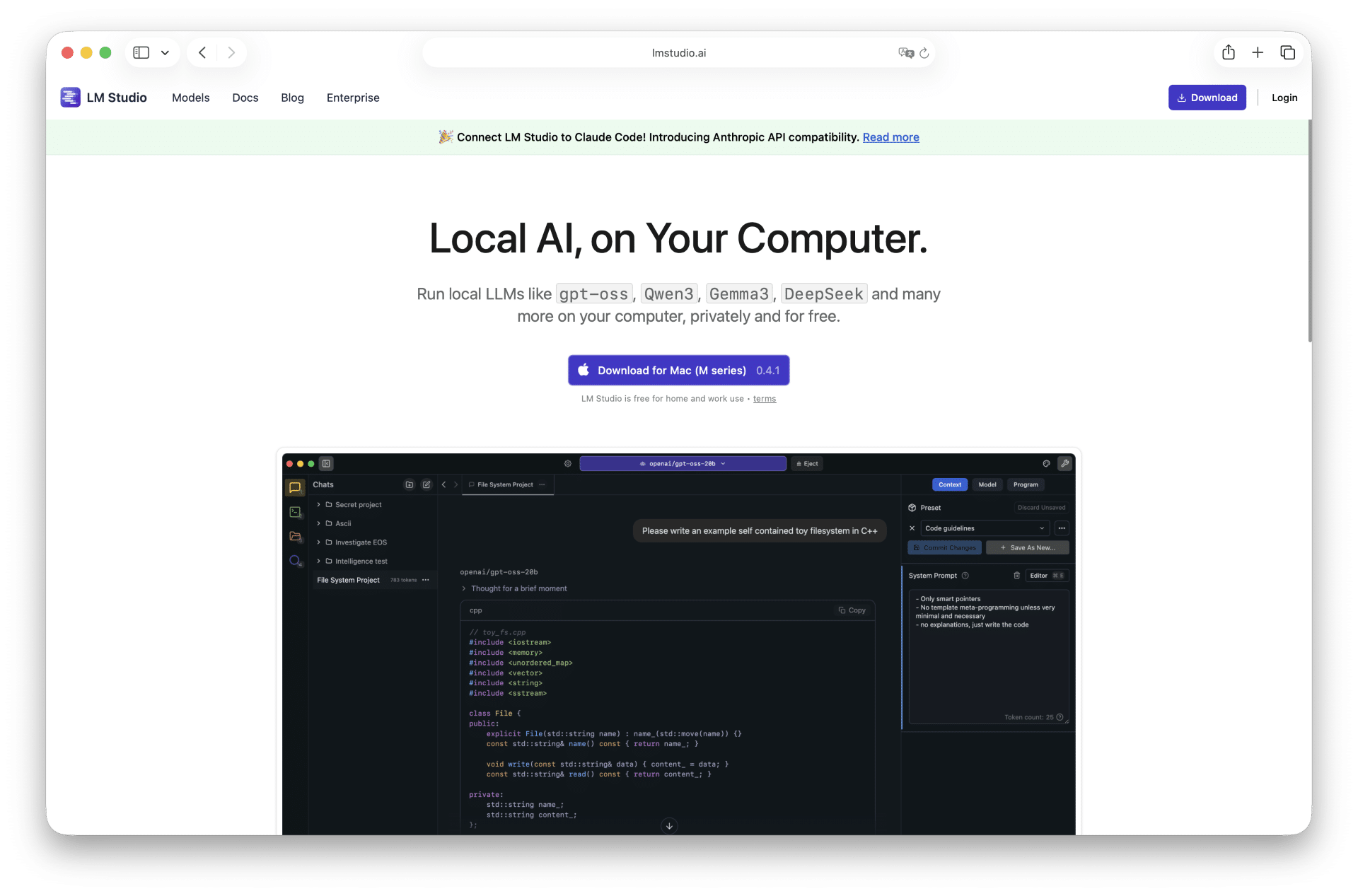
Task: Click Download for Mac (M series) button
Action: [678, 371]
